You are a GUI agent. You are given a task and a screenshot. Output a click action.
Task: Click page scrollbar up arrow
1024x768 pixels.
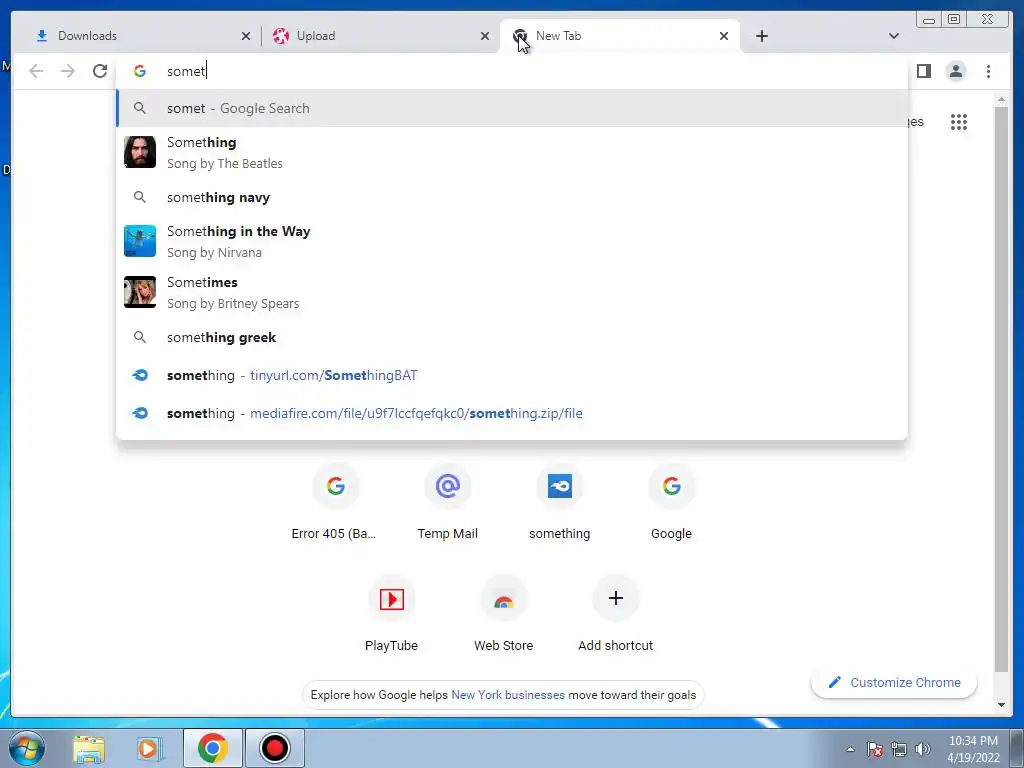1001,100
